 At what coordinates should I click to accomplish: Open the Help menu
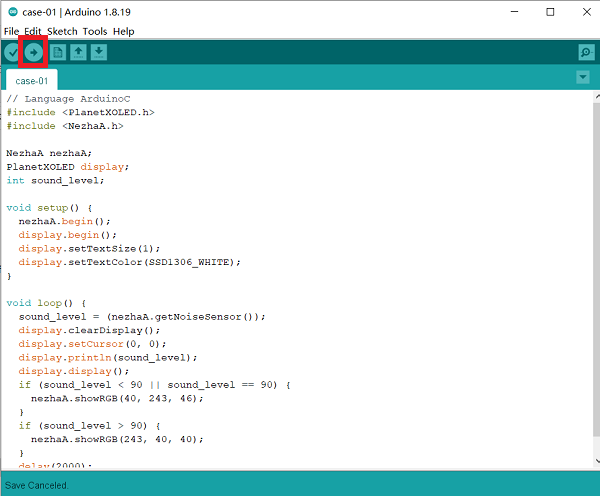coord(124,31)
